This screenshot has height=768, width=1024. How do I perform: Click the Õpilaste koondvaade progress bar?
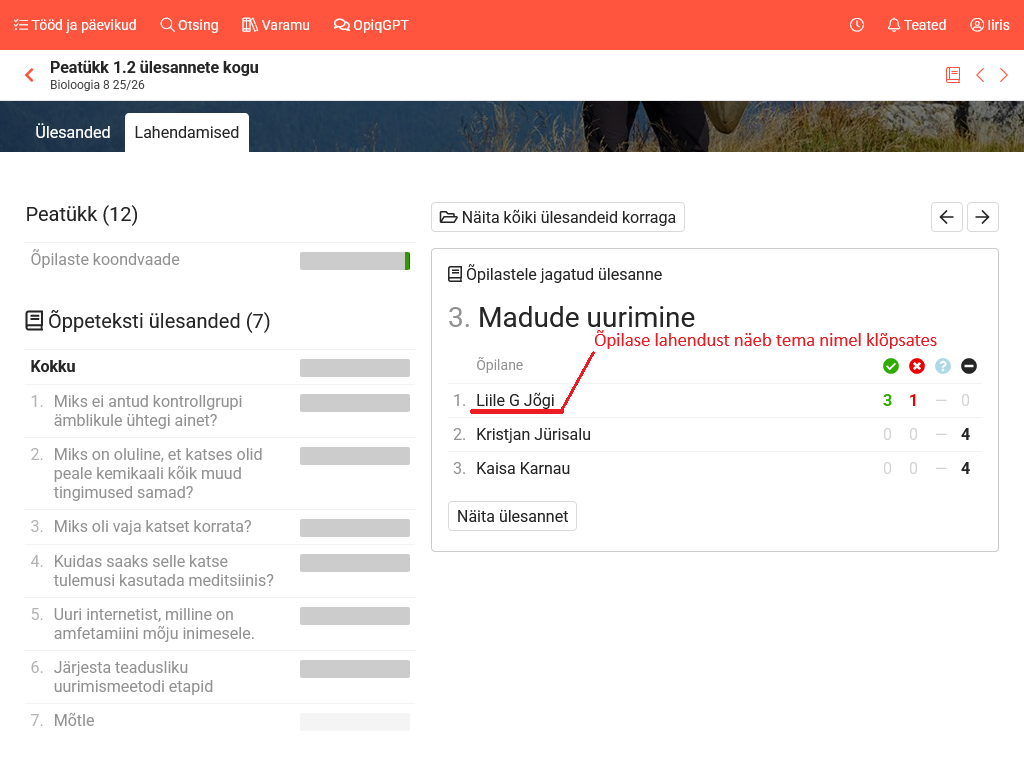(355, 261)
